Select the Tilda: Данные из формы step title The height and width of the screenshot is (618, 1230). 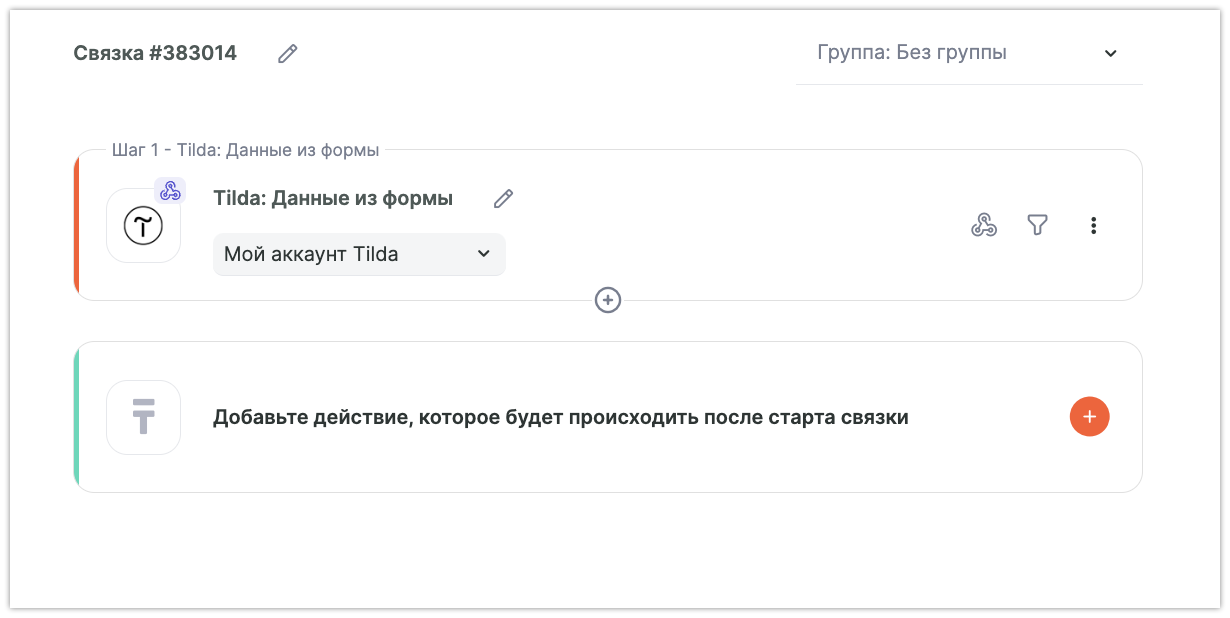coord(333,199)
